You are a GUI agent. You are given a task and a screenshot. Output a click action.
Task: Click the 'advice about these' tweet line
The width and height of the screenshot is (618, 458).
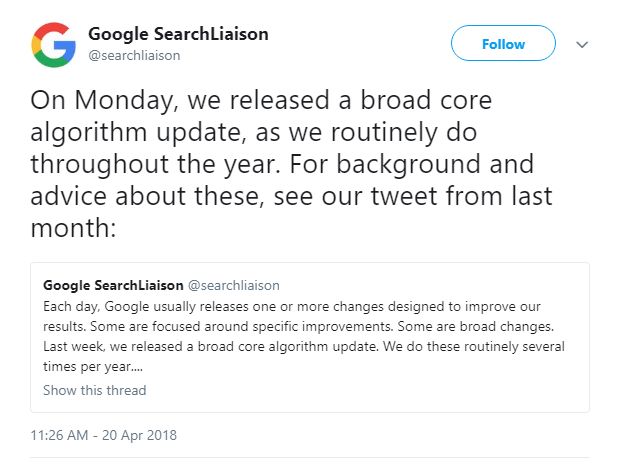[x=291, y=196]
